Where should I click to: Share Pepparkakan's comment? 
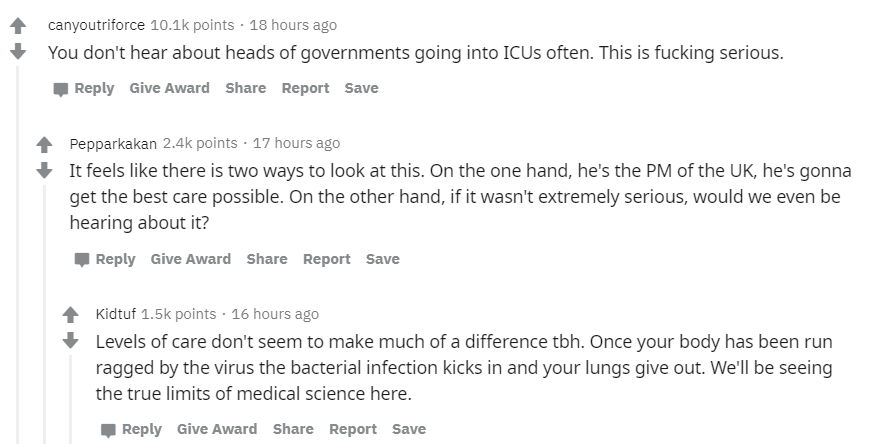(267, 259)
